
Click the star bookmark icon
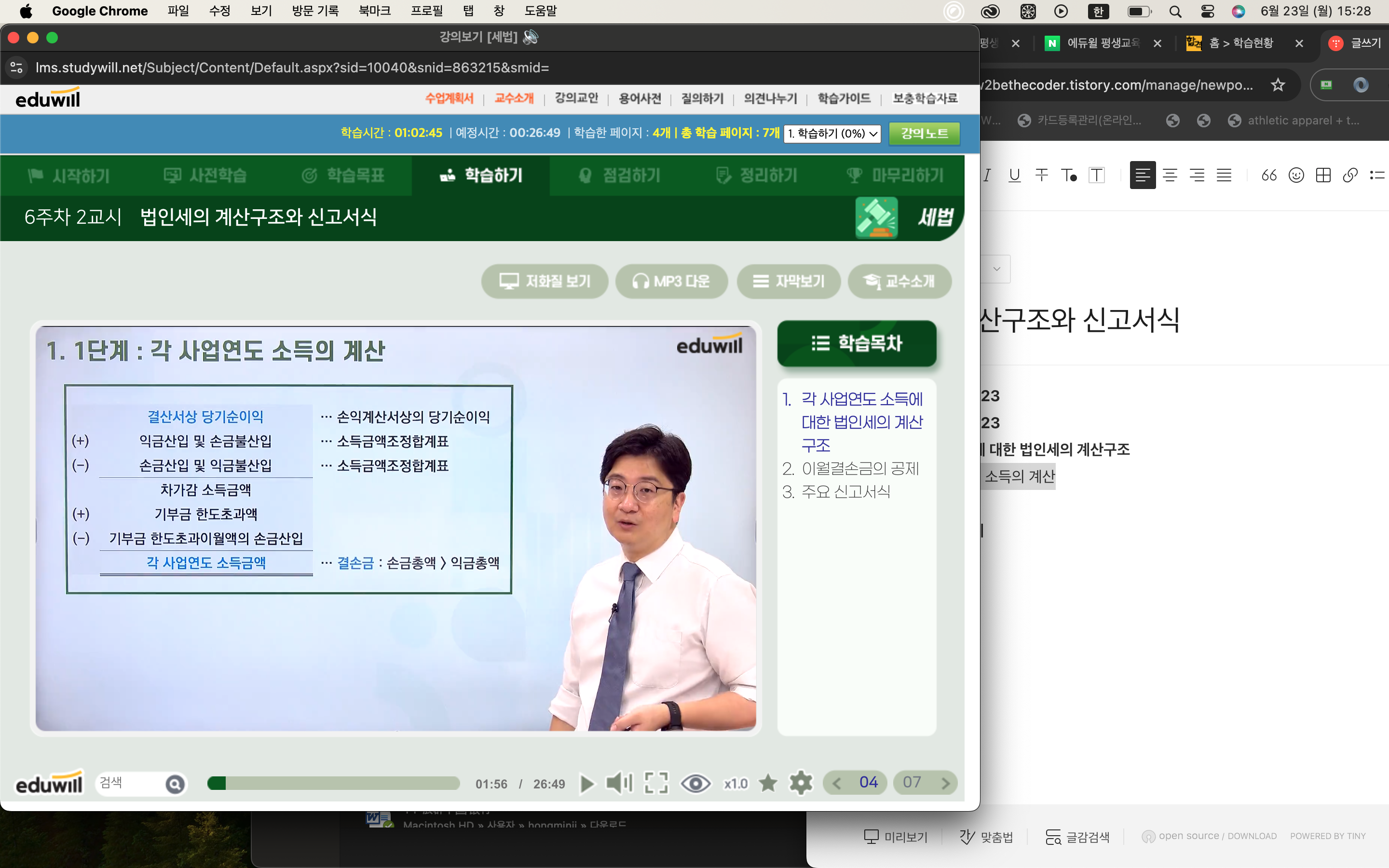(768, 784)
